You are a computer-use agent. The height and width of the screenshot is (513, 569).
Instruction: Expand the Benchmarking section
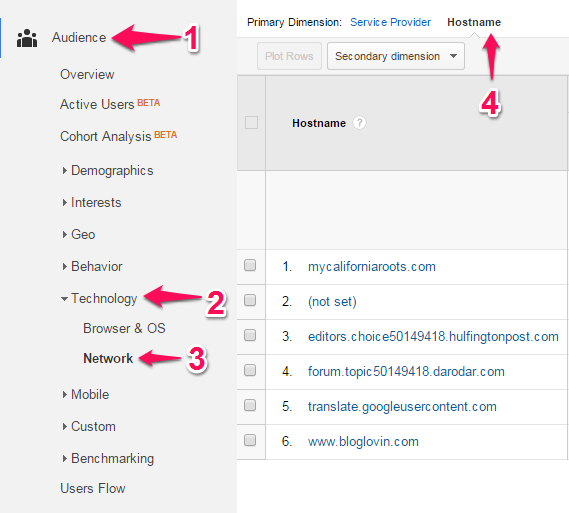coord(108,459)
